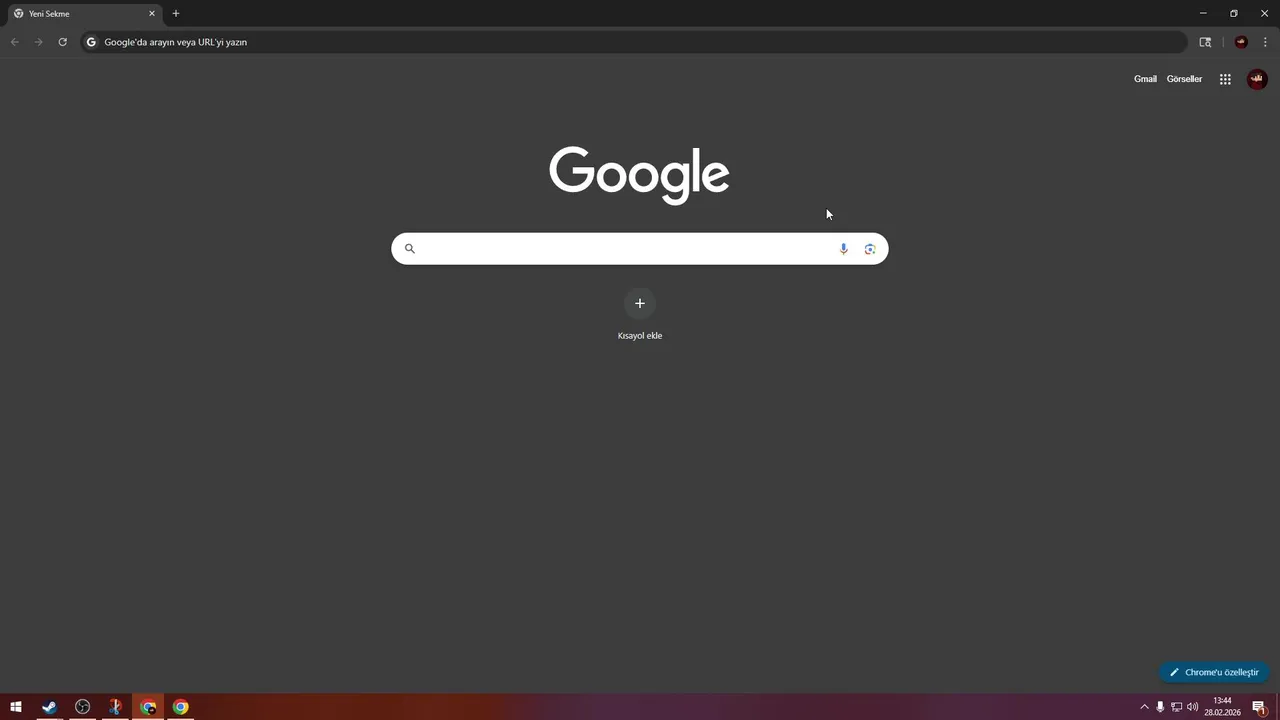Open the Gmail link
This screenshot has height=720, width=1280.
pos(1145,79)
